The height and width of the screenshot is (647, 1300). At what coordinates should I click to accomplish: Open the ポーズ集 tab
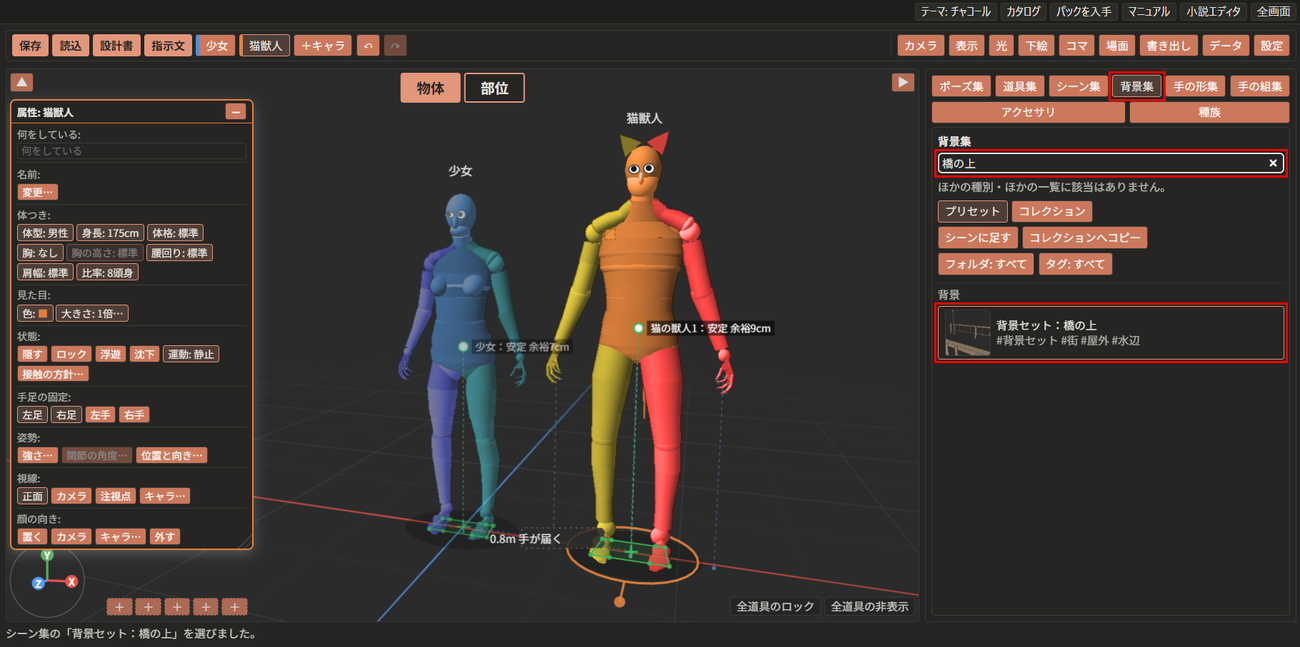(961, 86)
